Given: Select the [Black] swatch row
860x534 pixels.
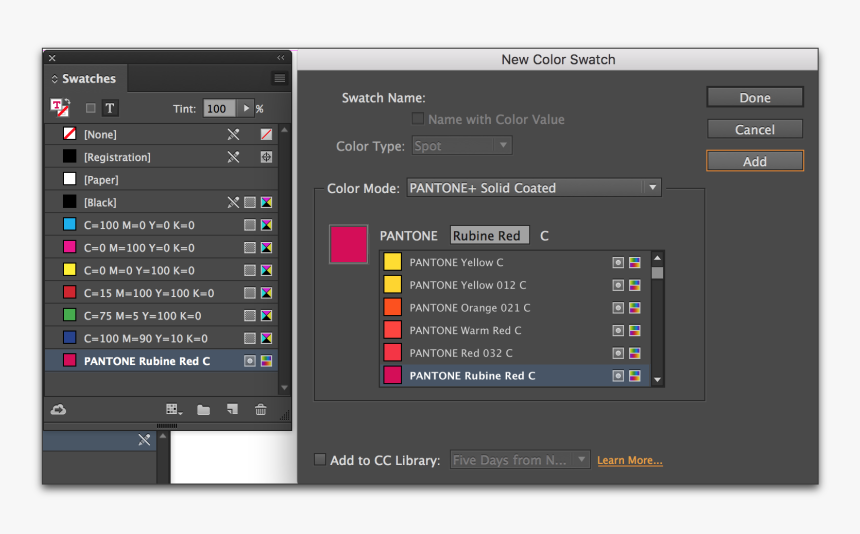Looking at the screenshot, I should pos(161,203).
